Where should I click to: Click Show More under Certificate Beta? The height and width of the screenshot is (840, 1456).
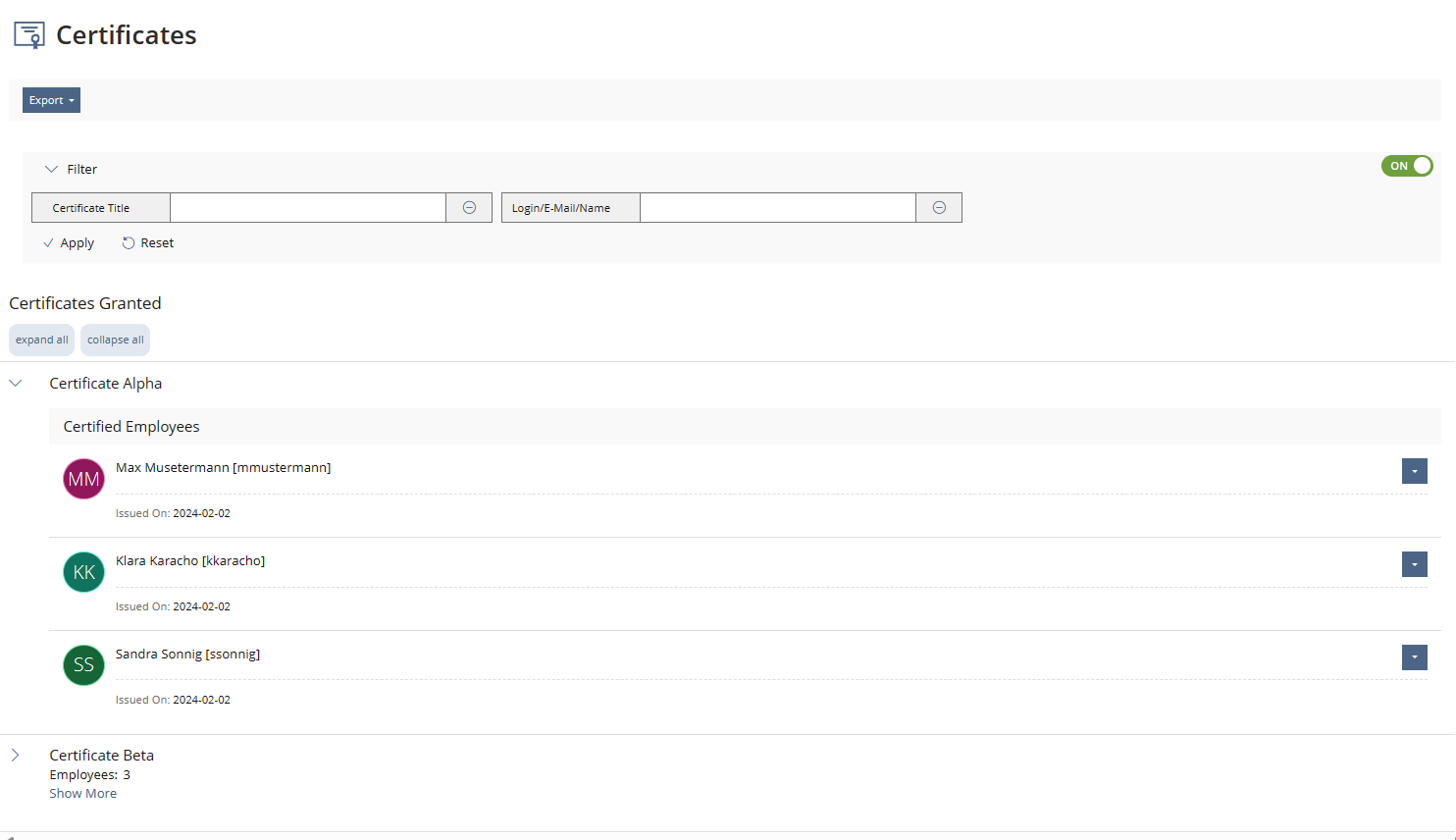click(x=83, y=793)
